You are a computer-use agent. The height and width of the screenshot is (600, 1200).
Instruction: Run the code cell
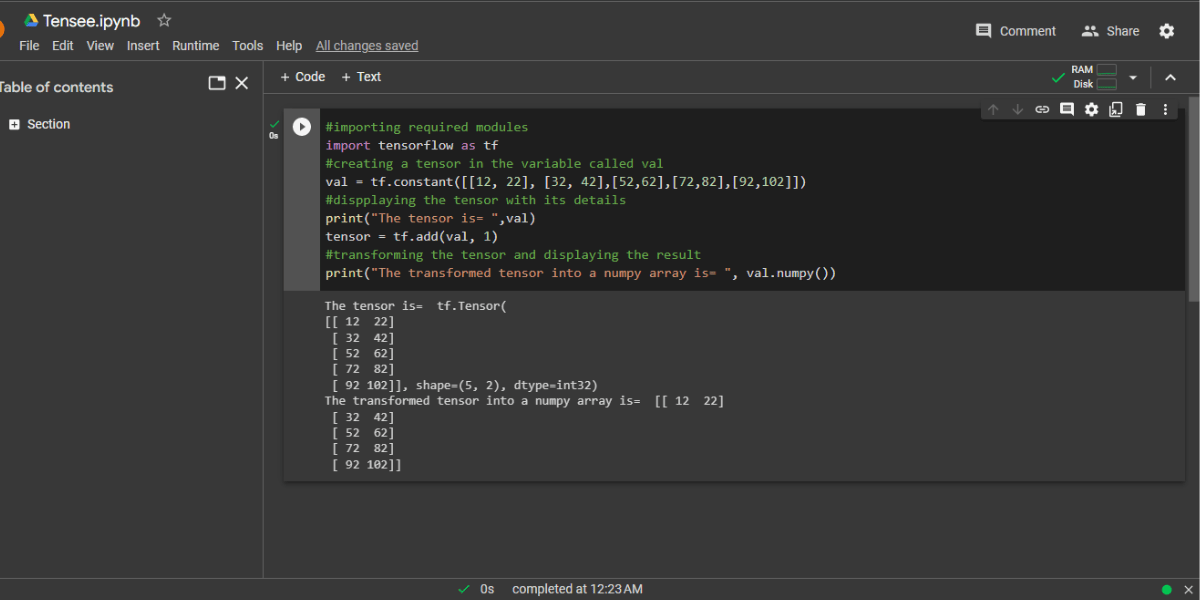click(300, 126)
